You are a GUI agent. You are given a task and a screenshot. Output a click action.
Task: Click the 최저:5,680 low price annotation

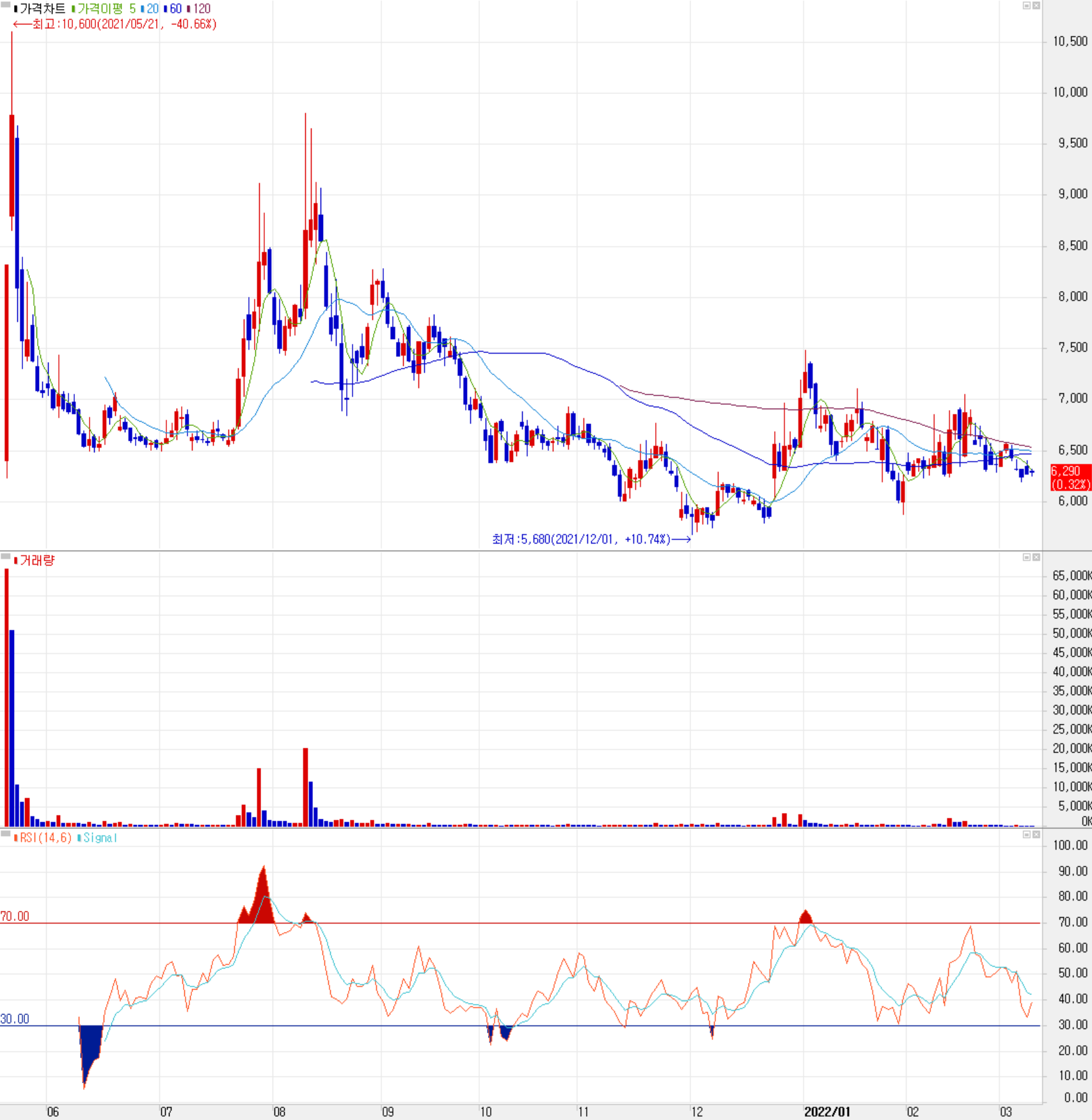(592, 539)
